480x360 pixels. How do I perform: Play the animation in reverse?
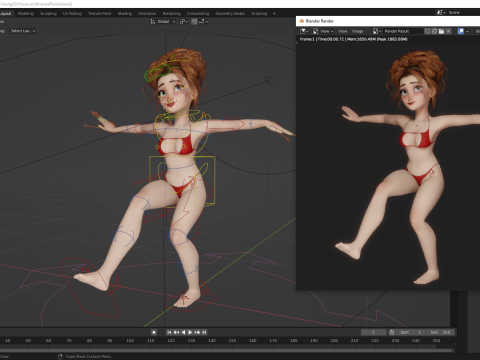[x=183, y=332]
